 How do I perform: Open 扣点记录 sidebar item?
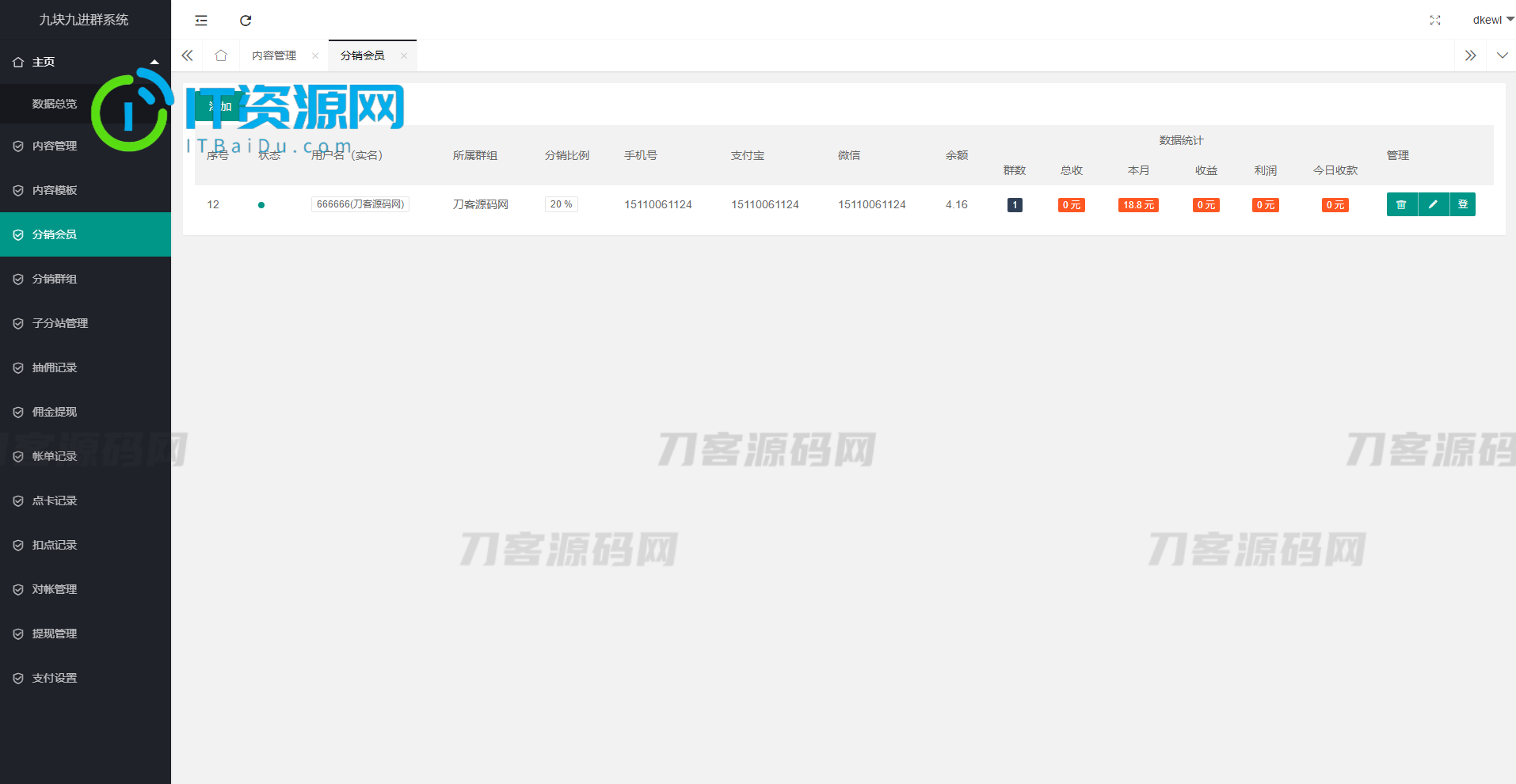click(86, 545)
